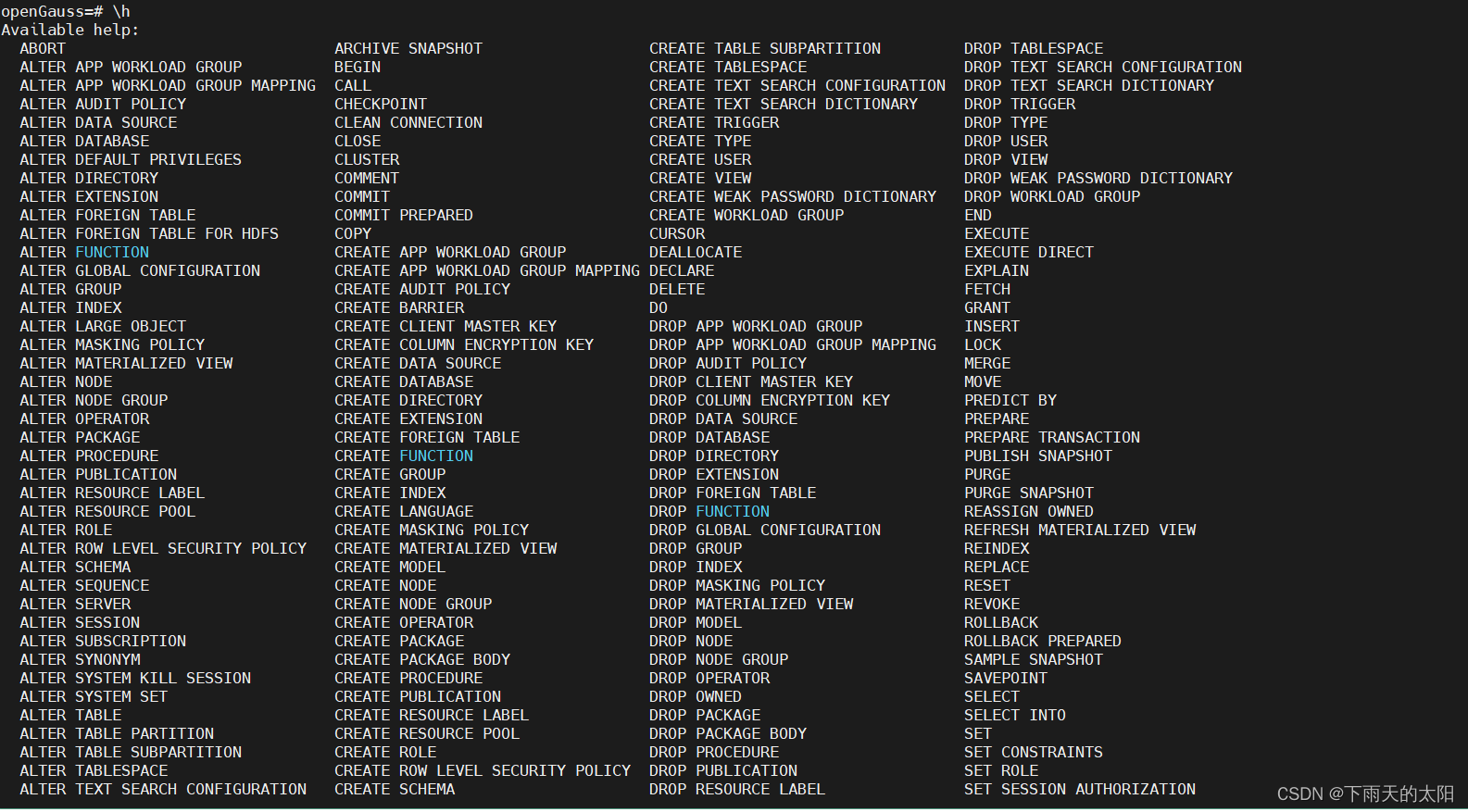Viewport: 1468px width, 812px height.
Task: Click 'COMMIT PREPARED' entry
Action: point(404,215)
